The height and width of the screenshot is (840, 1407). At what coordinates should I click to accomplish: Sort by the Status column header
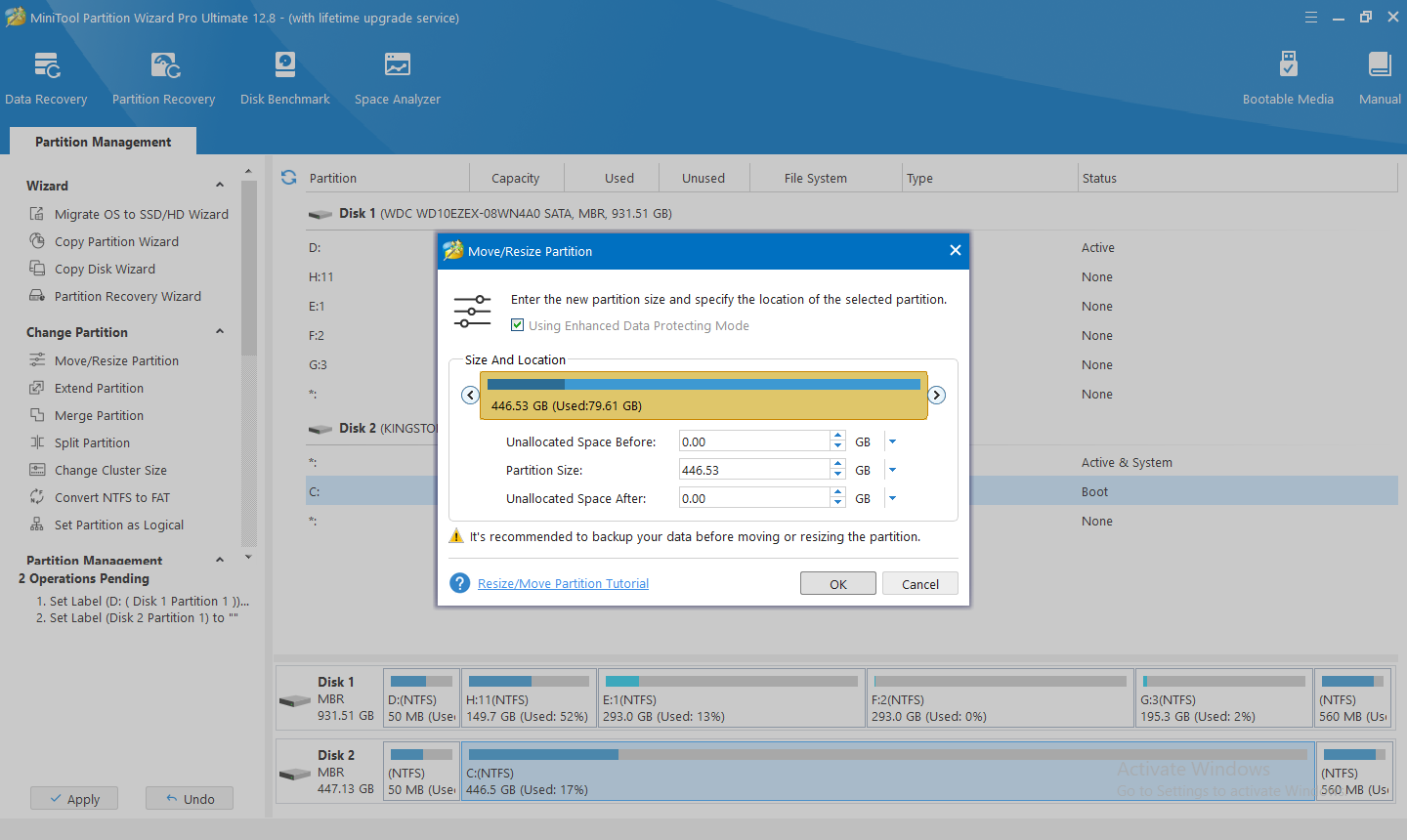point(1238,178)
